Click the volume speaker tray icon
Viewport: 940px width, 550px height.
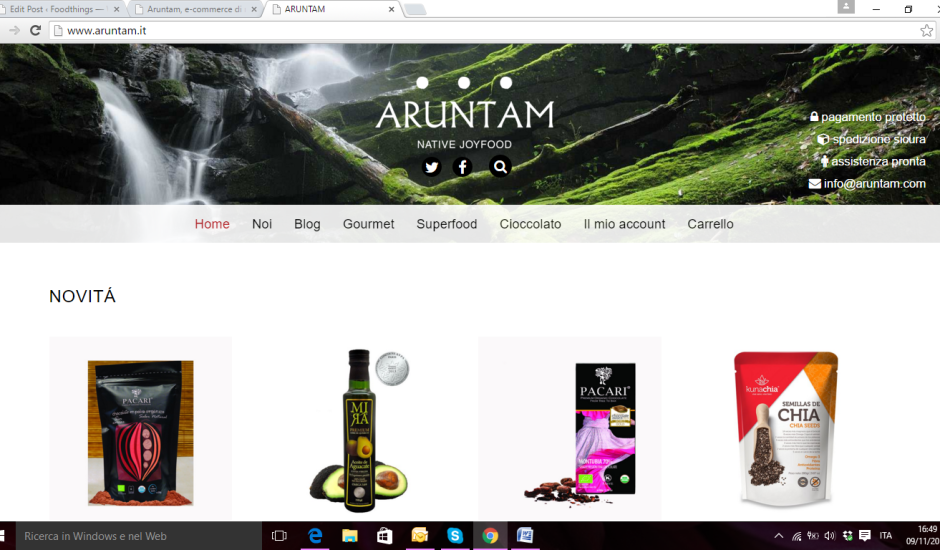point(830,536)
